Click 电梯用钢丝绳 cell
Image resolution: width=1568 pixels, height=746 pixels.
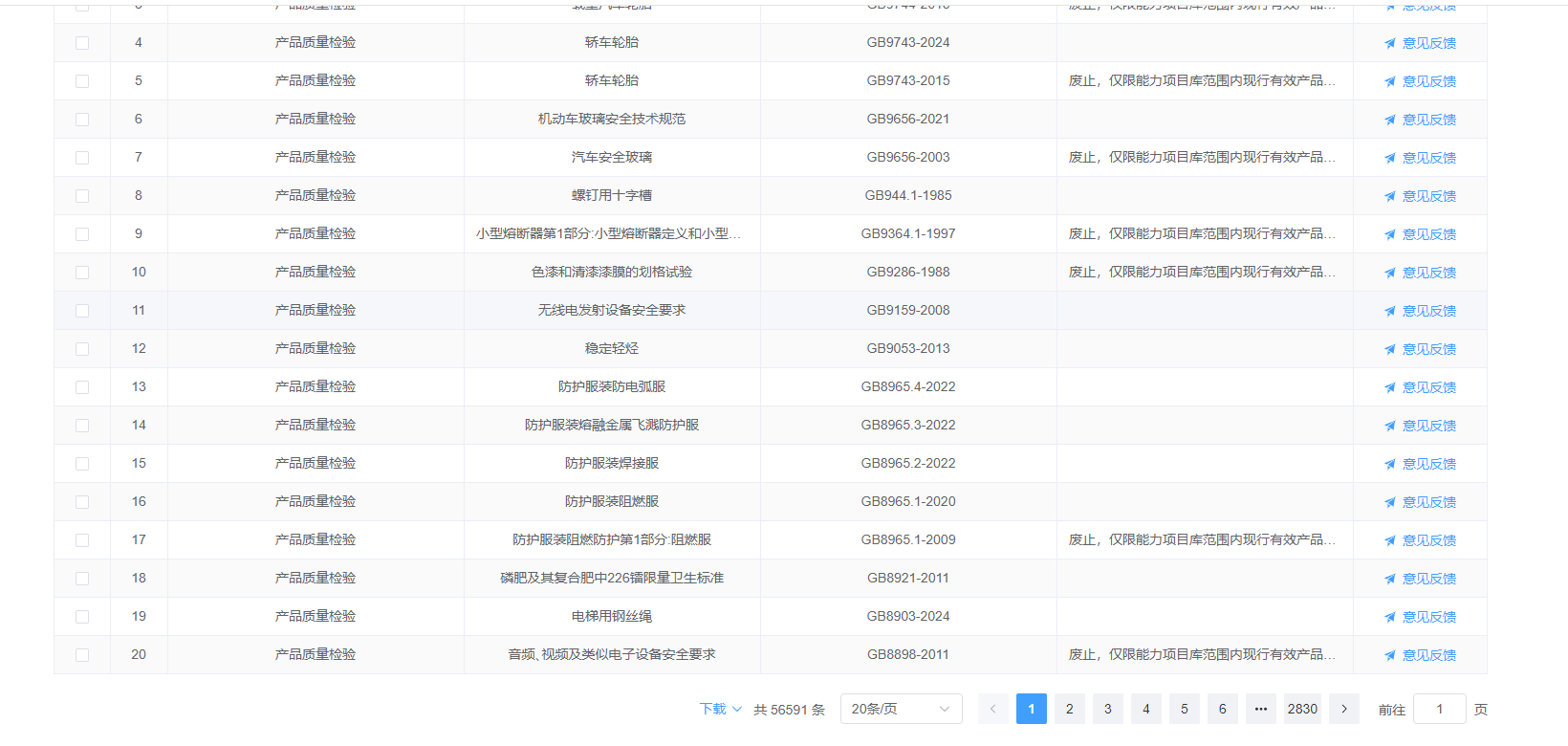pyautogui.click(x=612, y=616)
